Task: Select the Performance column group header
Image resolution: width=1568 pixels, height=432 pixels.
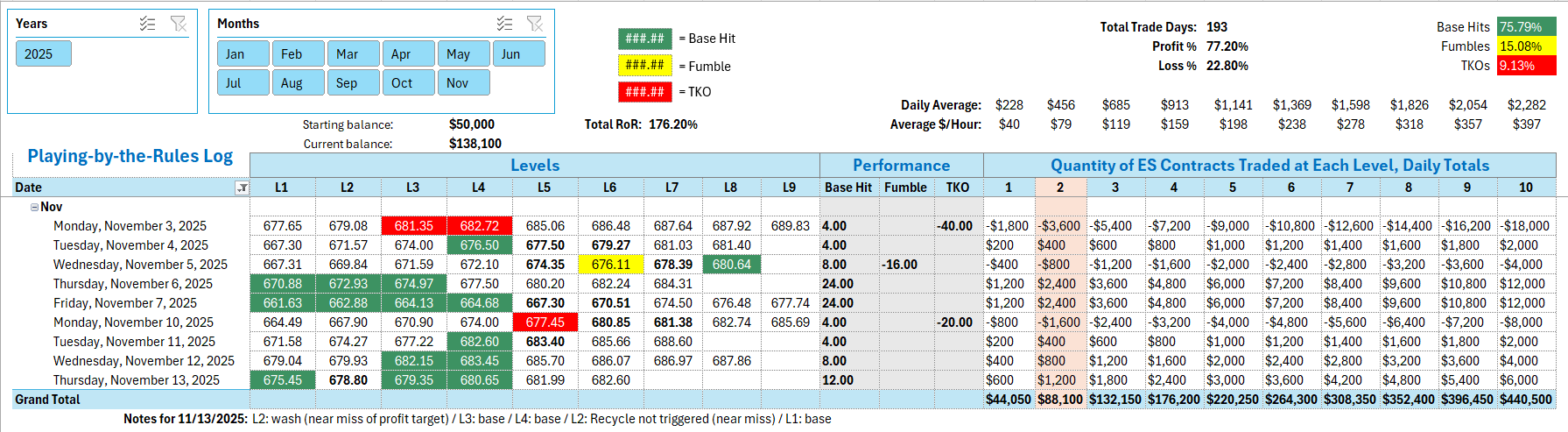Action: click(901, 166)
